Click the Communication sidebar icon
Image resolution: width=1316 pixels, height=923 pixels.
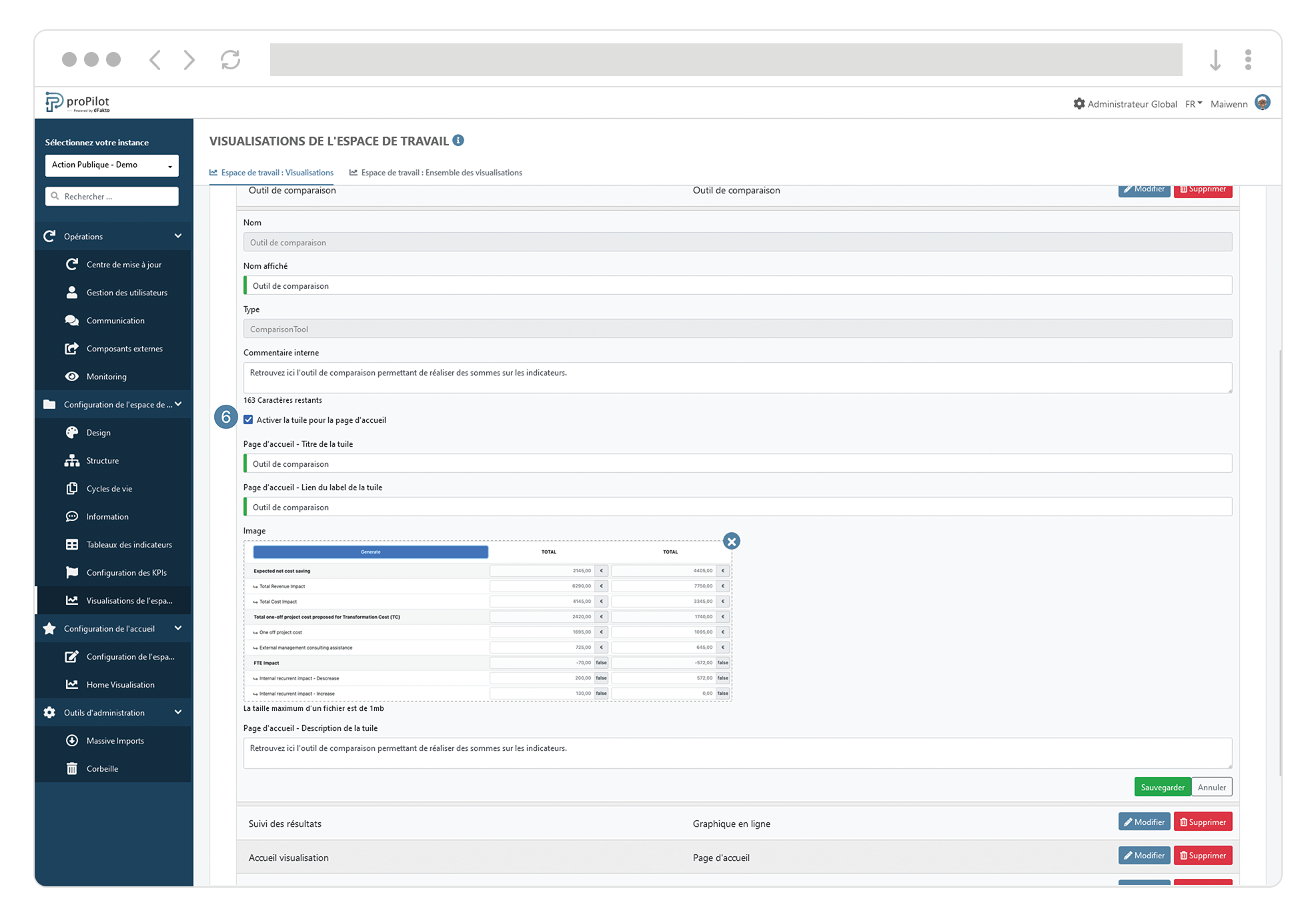pos(72,320)
